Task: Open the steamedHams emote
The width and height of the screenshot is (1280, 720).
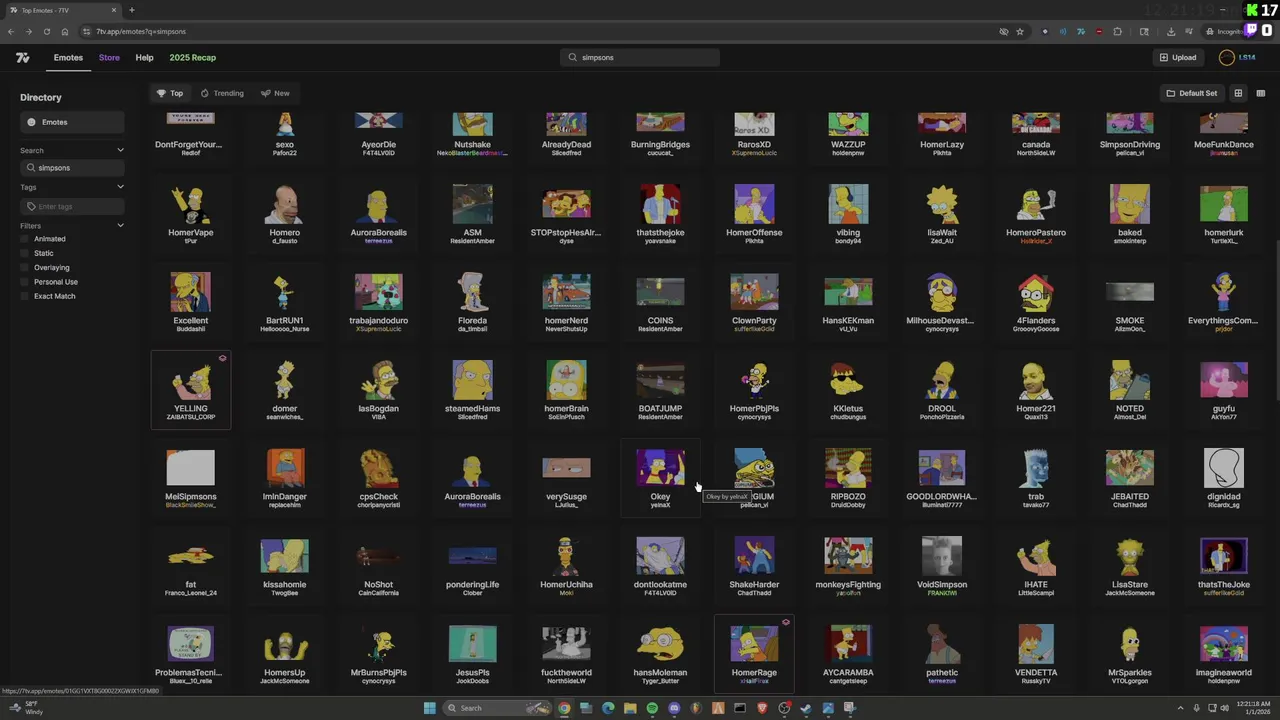Action: [x=472, y=389]
